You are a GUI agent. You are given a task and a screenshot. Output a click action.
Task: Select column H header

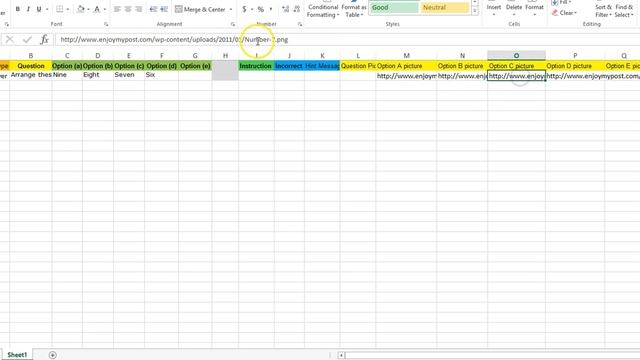[225, 56]
